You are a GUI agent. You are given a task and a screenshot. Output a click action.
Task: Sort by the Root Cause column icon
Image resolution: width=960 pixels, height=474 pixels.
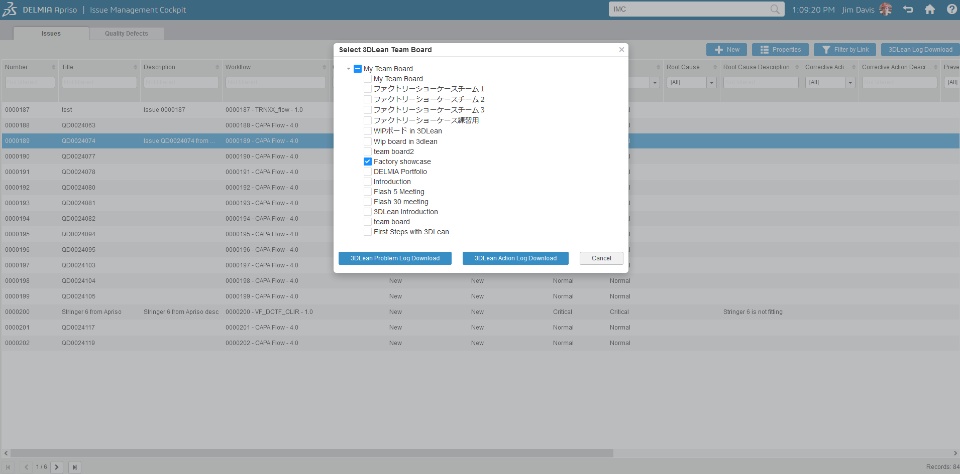[x=714, y=67]
